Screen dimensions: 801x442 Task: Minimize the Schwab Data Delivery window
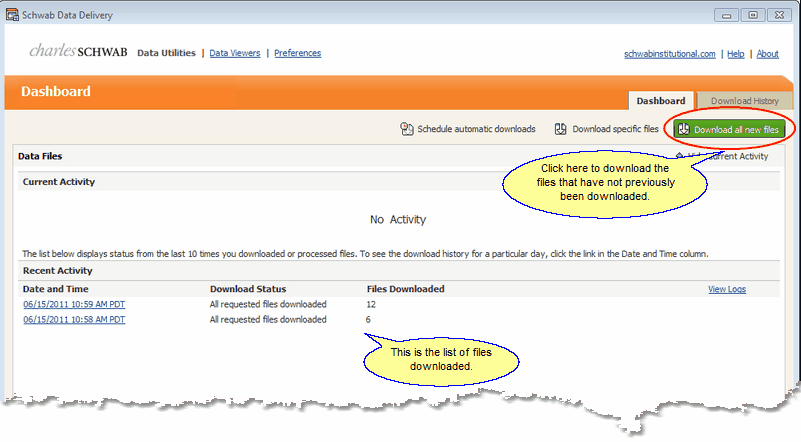[726, 15]
